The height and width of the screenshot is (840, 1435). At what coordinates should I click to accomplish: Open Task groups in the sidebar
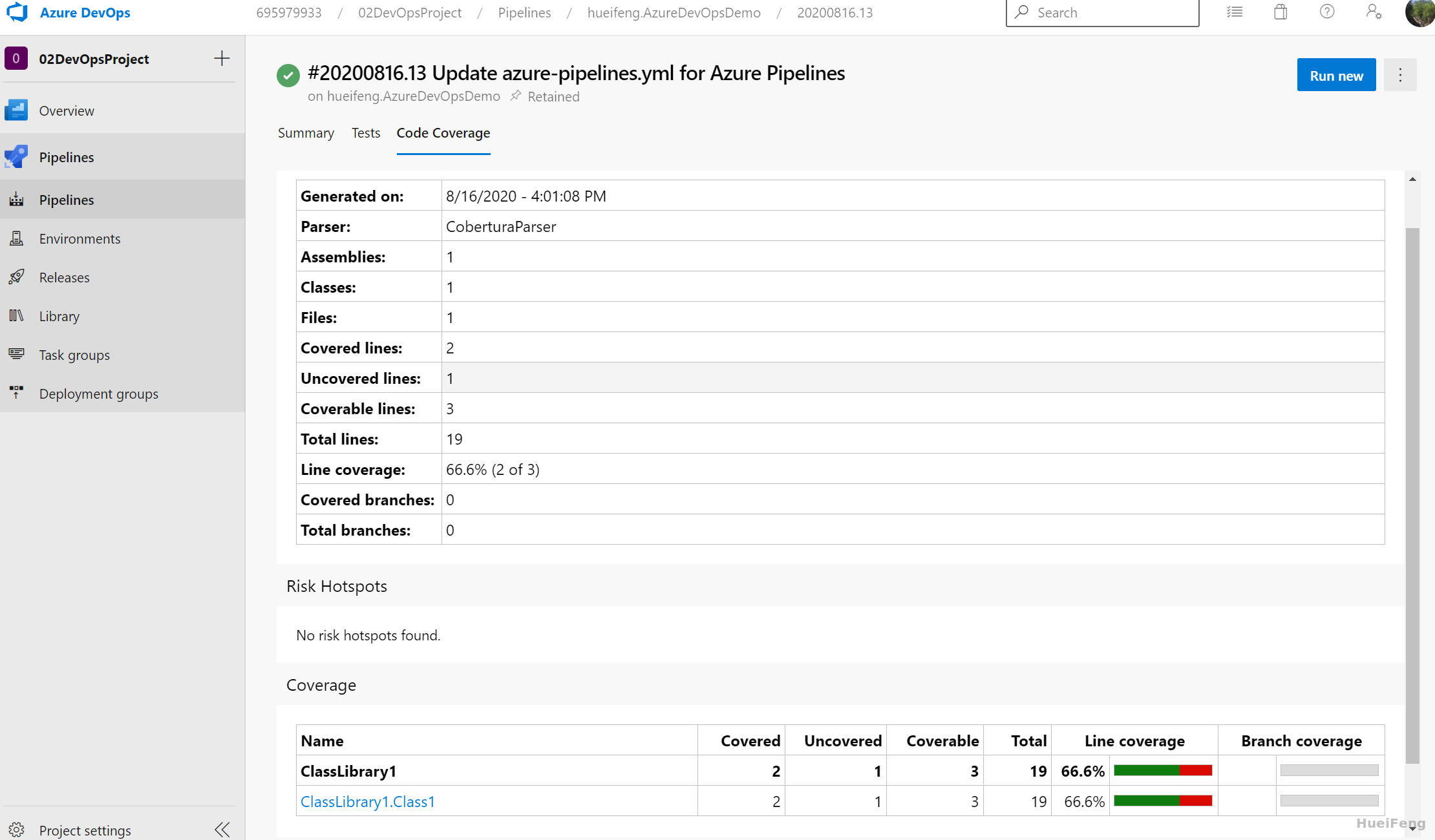pos(74,355)
